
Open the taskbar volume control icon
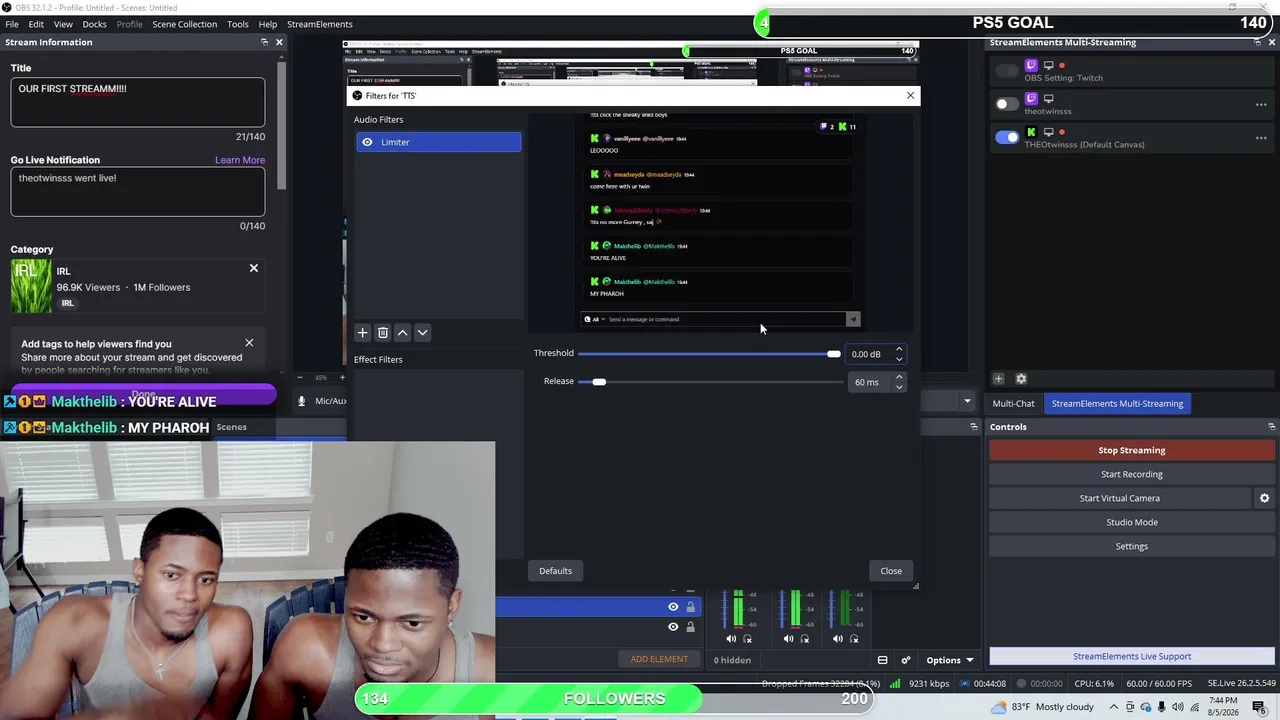tap(1177, 707)
